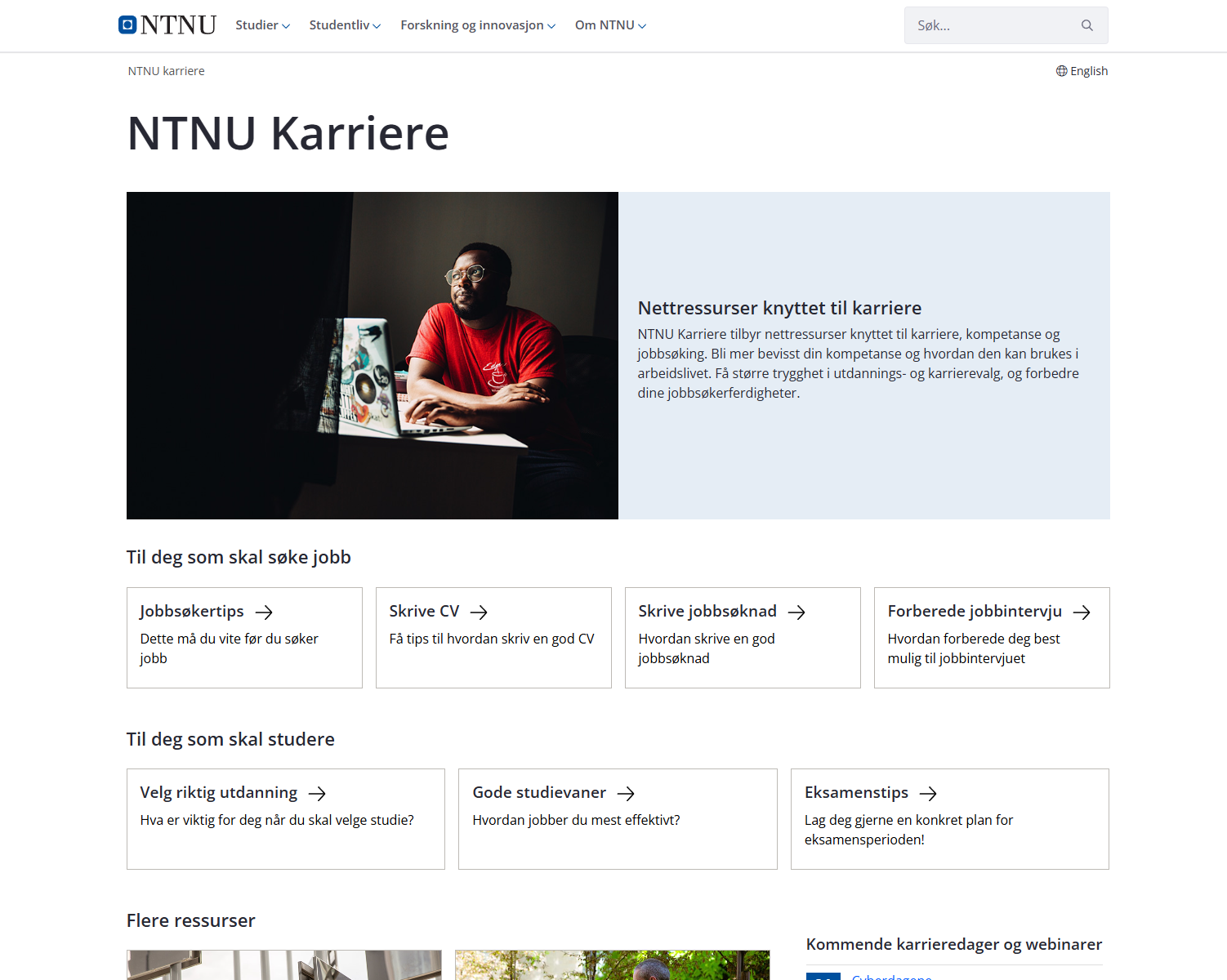Open the Jobbsøkertips card title
The height and width of the screenshot is (980, 1227).
pos(192,611)
